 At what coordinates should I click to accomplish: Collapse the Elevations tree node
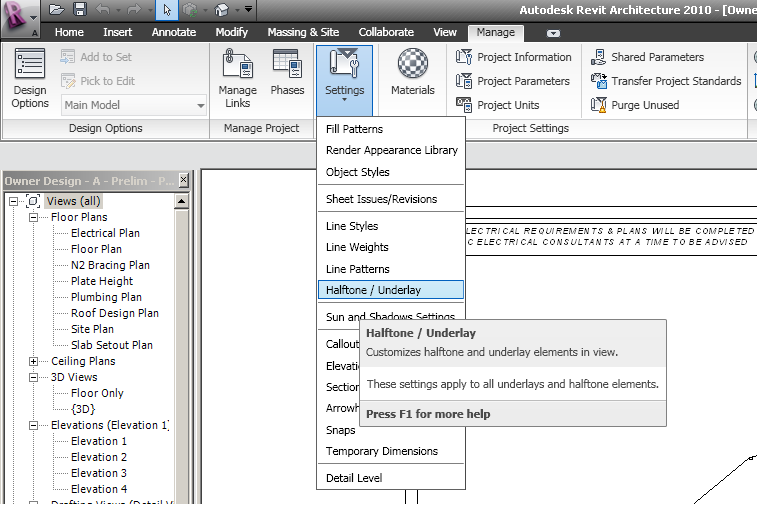[33, 425]
